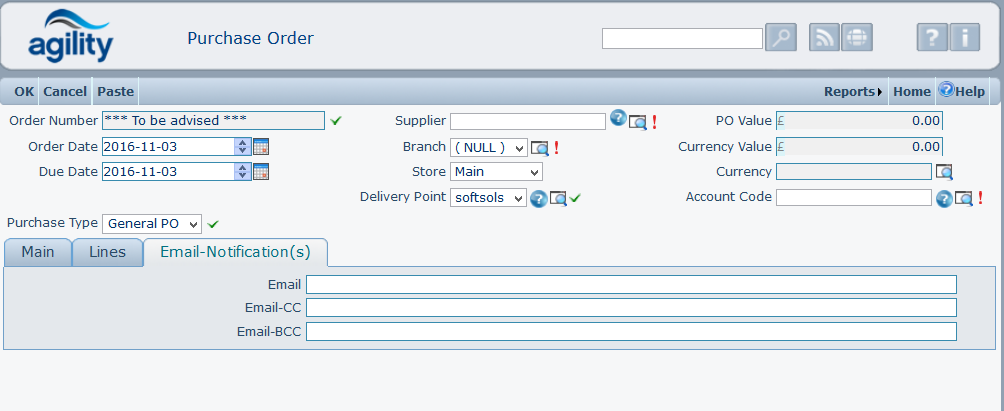Open the Store dropdown showing Main
The width and height of the screenshot is (1004, 411).
[496, 172]
